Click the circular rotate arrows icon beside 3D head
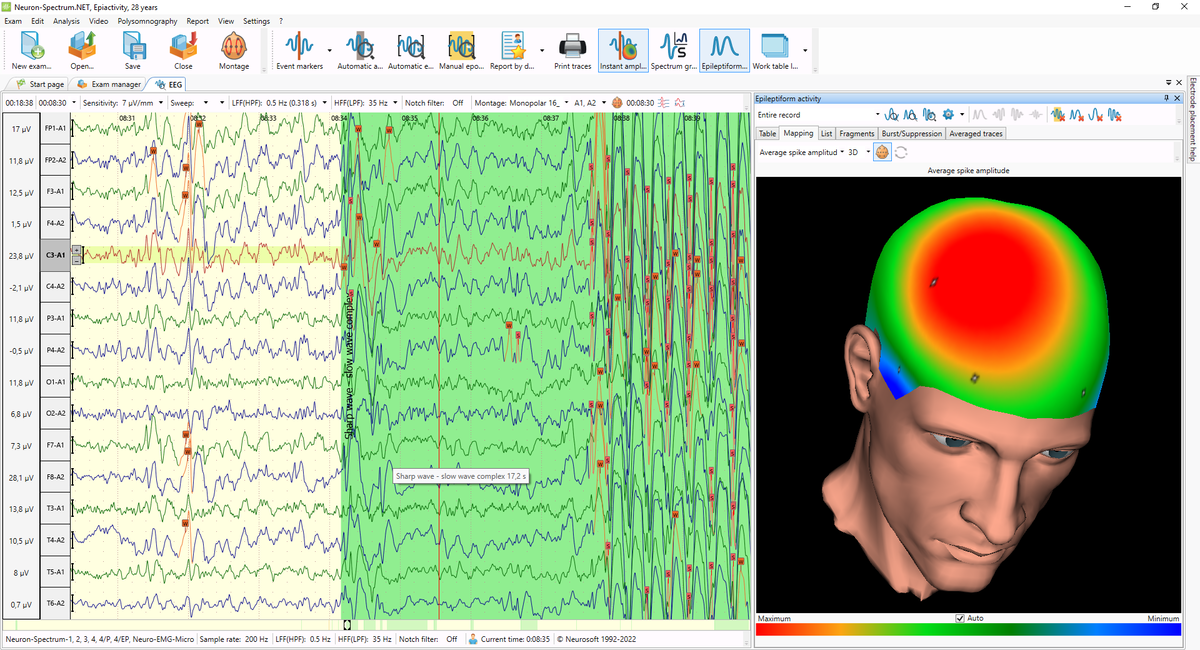Screen dimensions: 1200x650 901,152
